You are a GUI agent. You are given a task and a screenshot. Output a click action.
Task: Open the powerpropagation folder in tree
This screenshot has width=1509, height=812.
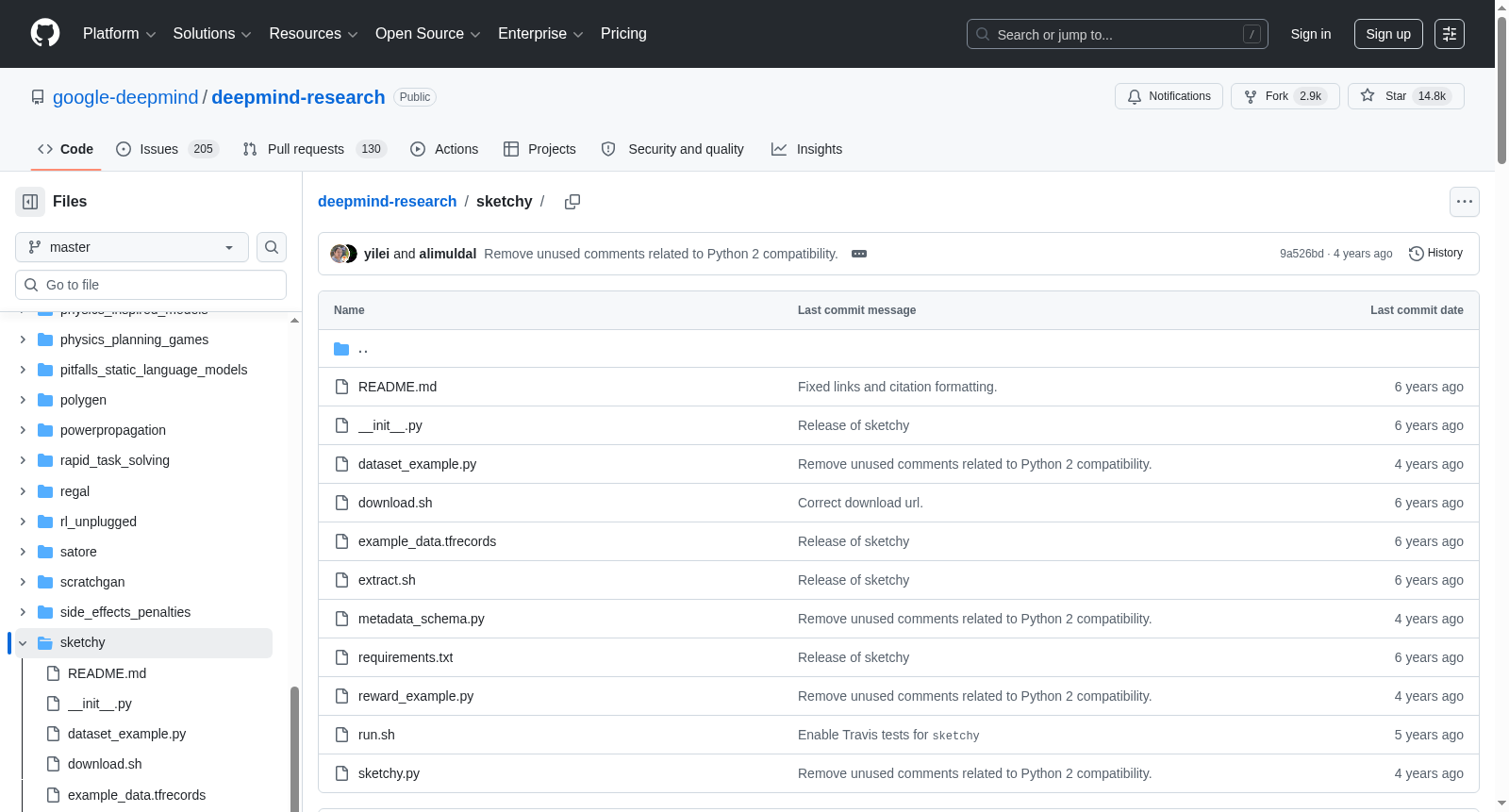pos(113,430)
